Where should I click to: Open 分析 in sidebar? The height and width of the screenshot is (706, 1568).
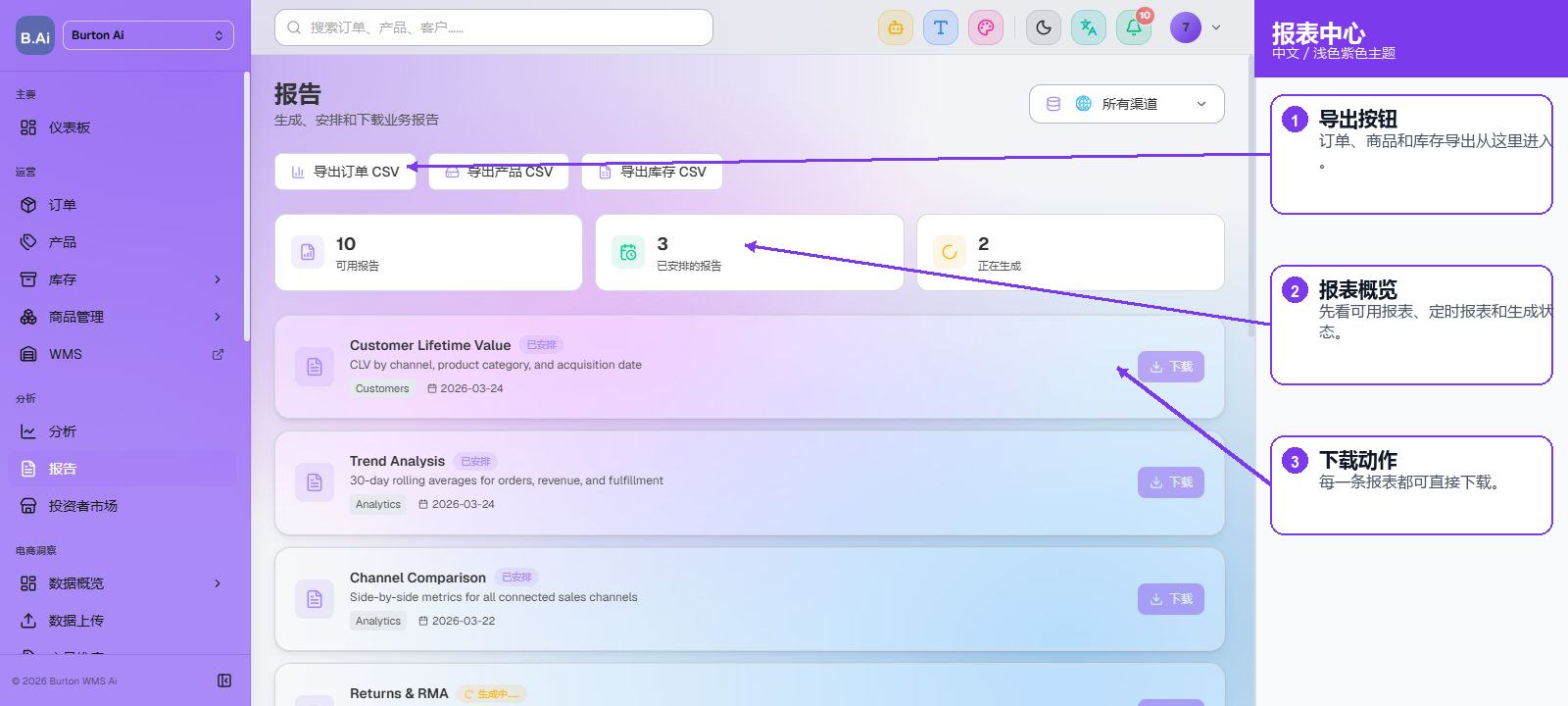point(122,431)
